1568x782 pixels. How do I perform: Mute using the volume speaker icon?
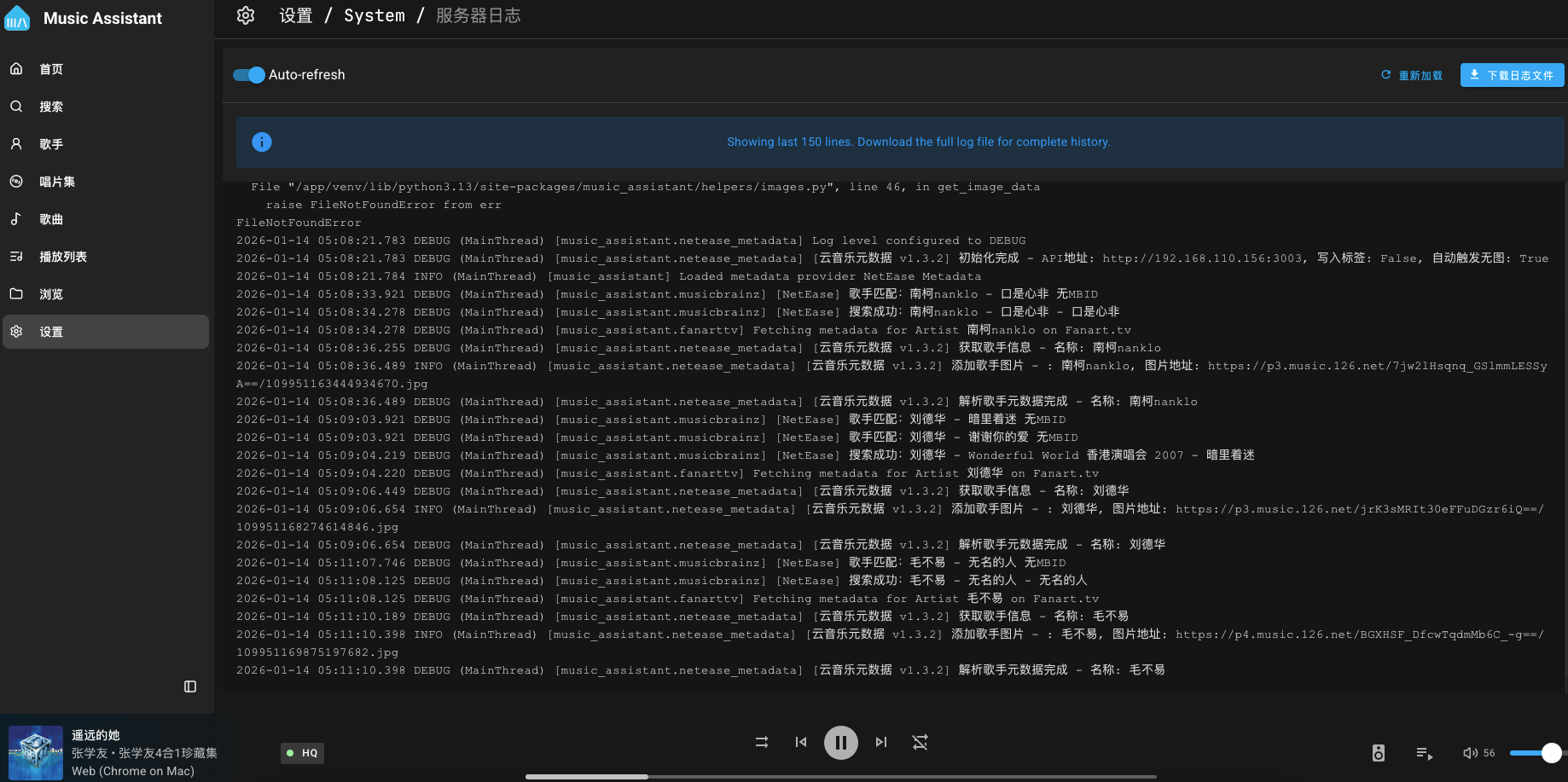pyautogui.click(x=1470, y=753)
